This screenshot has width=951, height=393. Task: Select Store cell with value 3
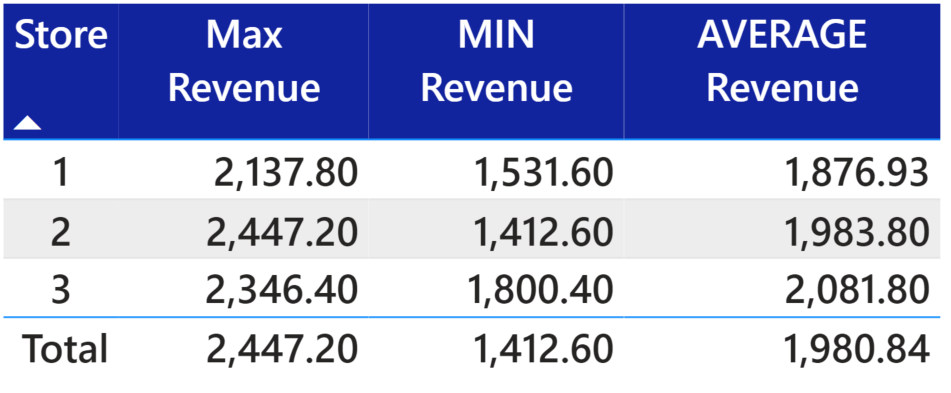(x=61, y=290)
